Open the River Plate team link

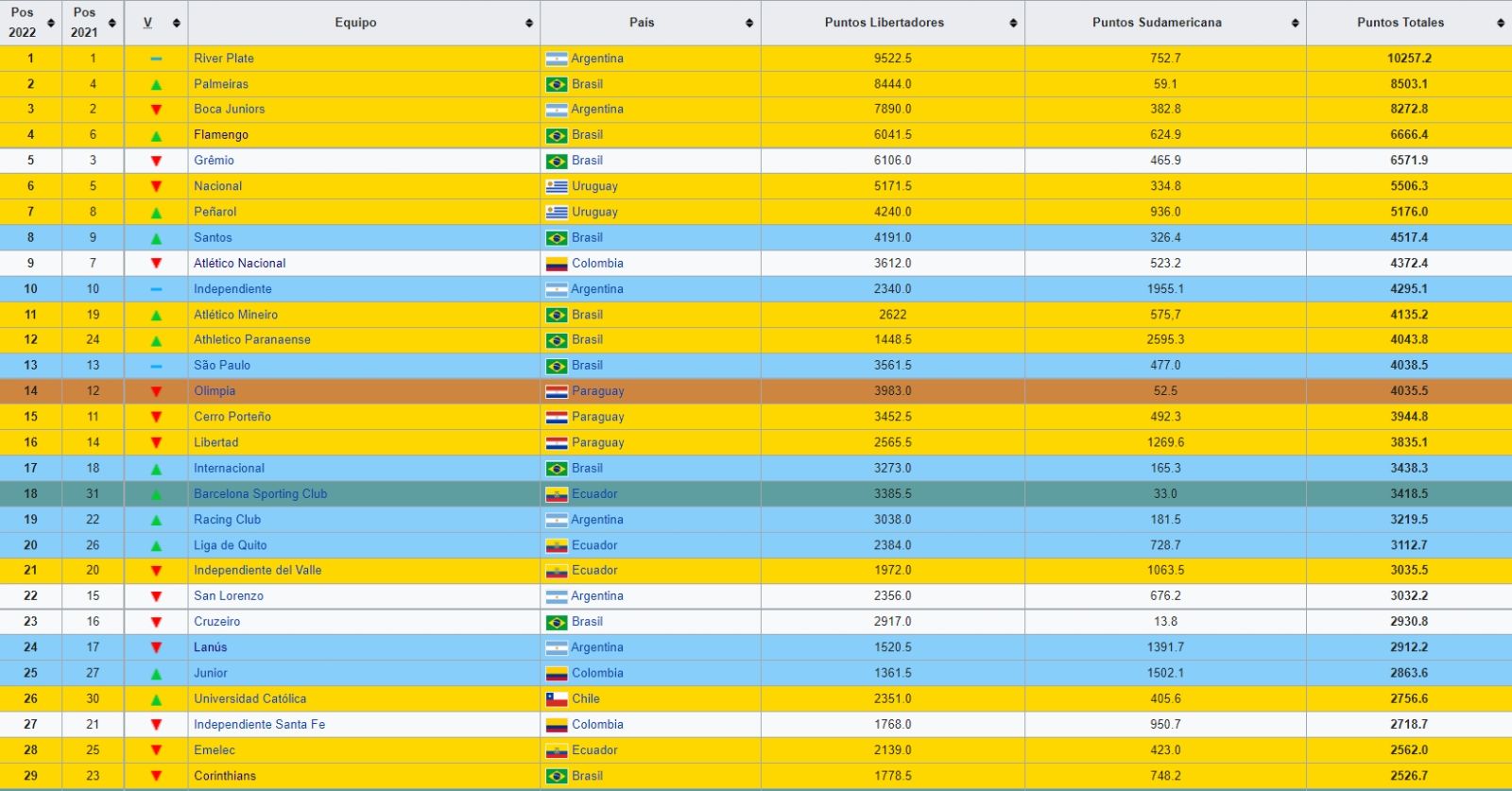(x=224, y=59)
